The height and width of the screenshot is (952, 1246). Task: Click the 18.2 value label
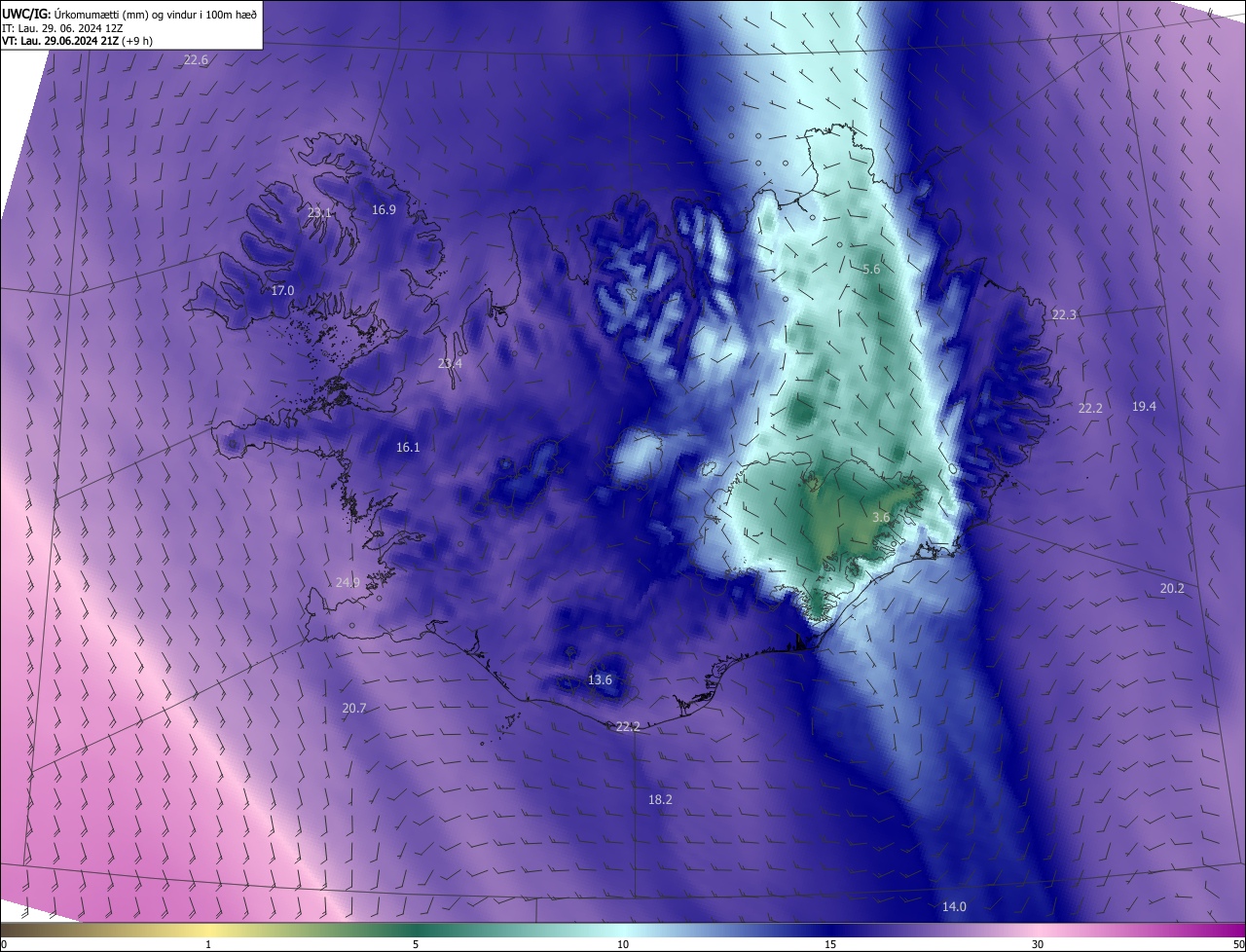pyautogui.click(x=660, y=800)
